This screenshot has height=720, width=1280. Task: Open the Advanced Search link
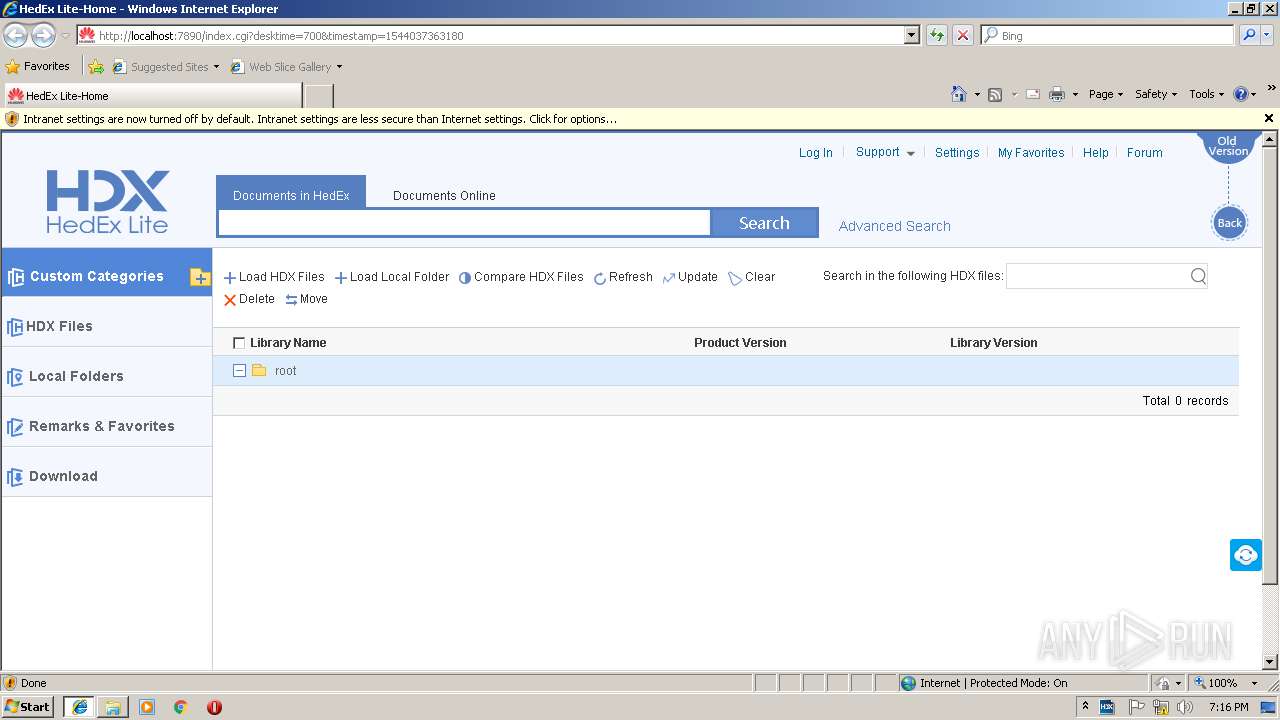894,226
